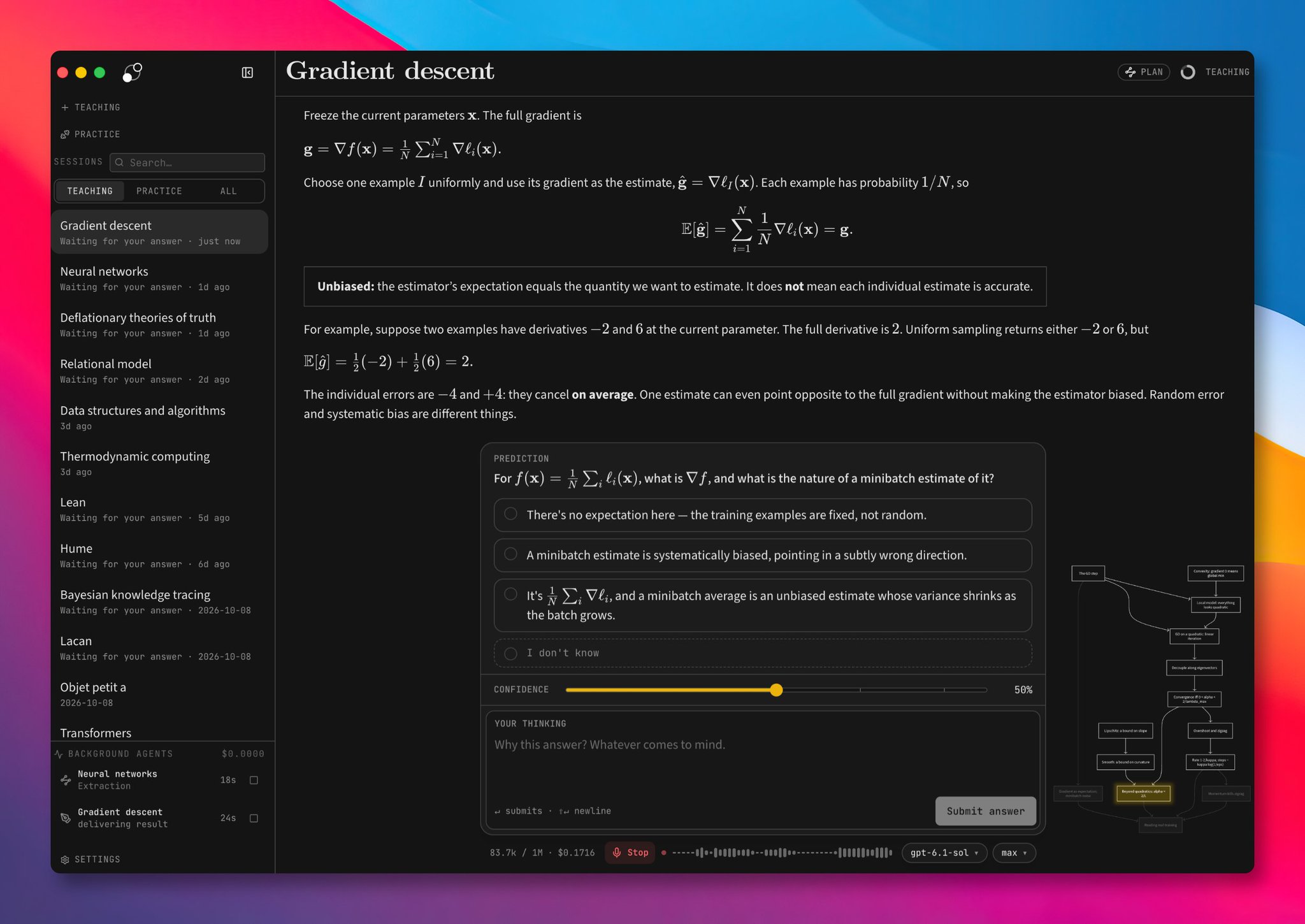Click the Plan icon in header
This screenshot has height=924, width=1305.
(1130, 72)
